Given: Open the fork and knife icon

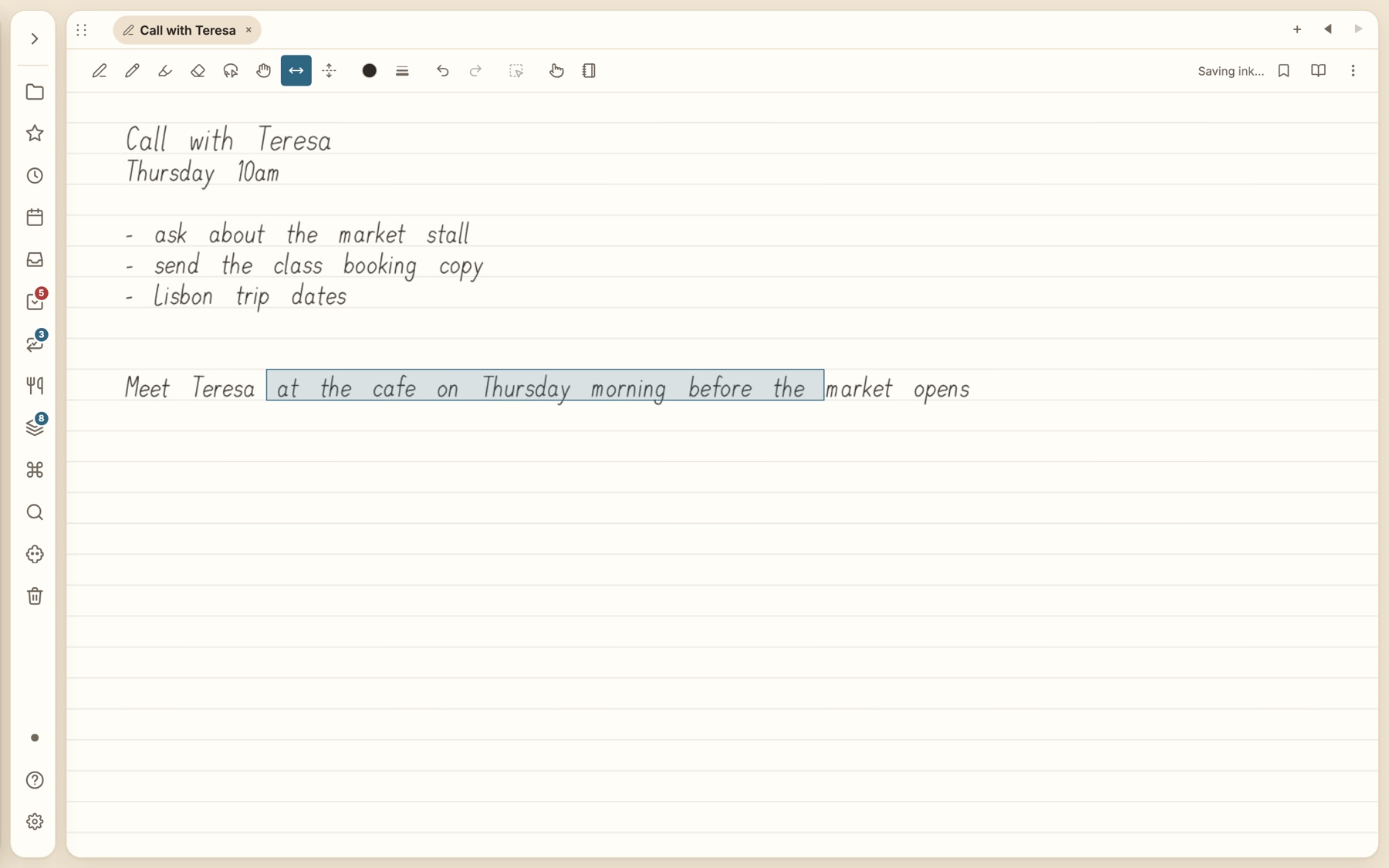Looking at the screenshot, I should [35, 386].
